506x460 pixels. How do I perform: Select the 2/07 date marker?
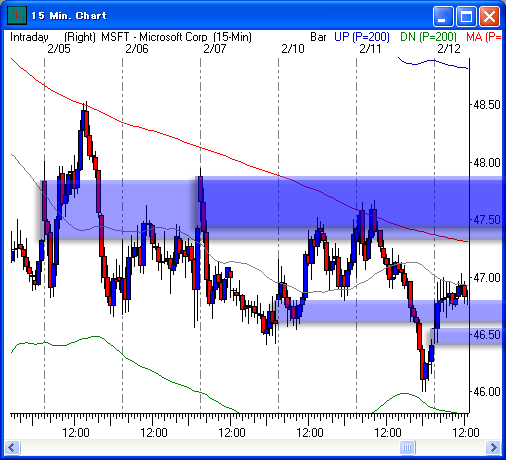[x=215, y=49]
